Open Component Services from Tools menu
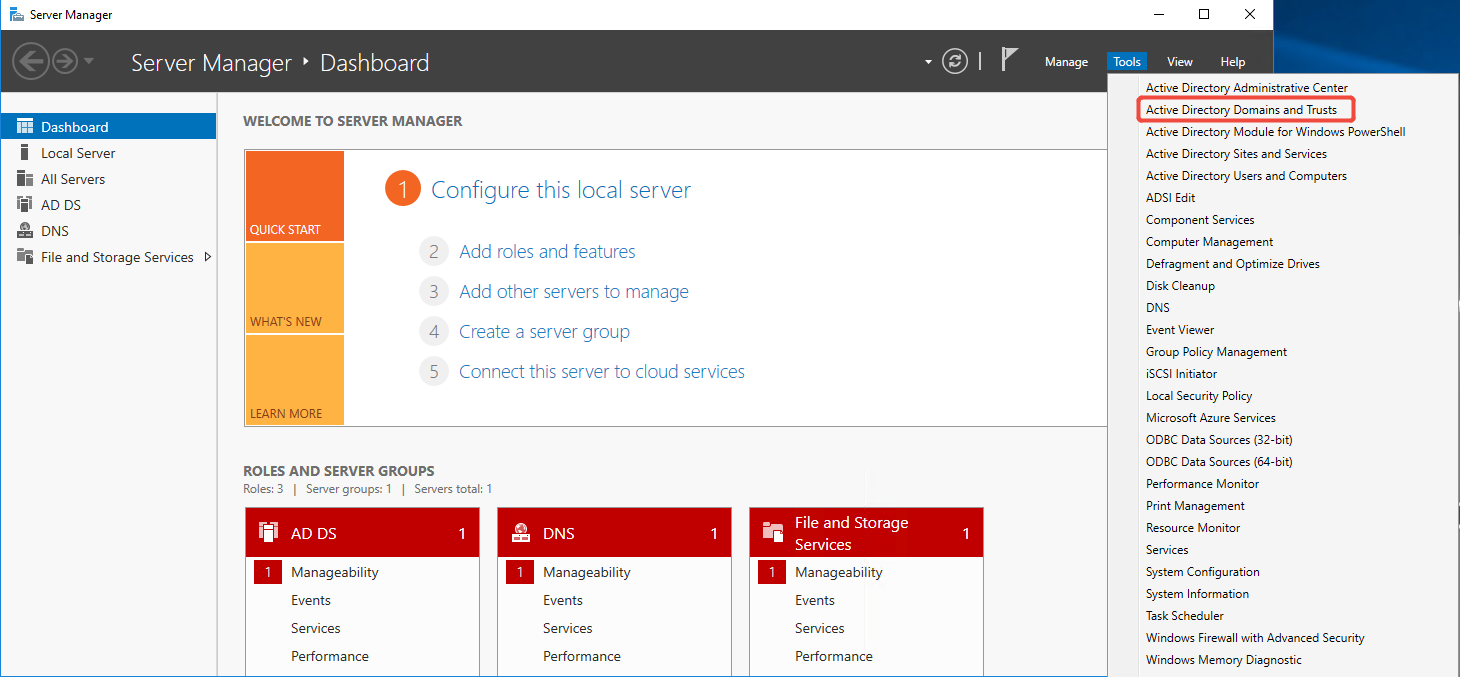The height and width of the screenshot is (677, 1460). [x=1200, y=220]
